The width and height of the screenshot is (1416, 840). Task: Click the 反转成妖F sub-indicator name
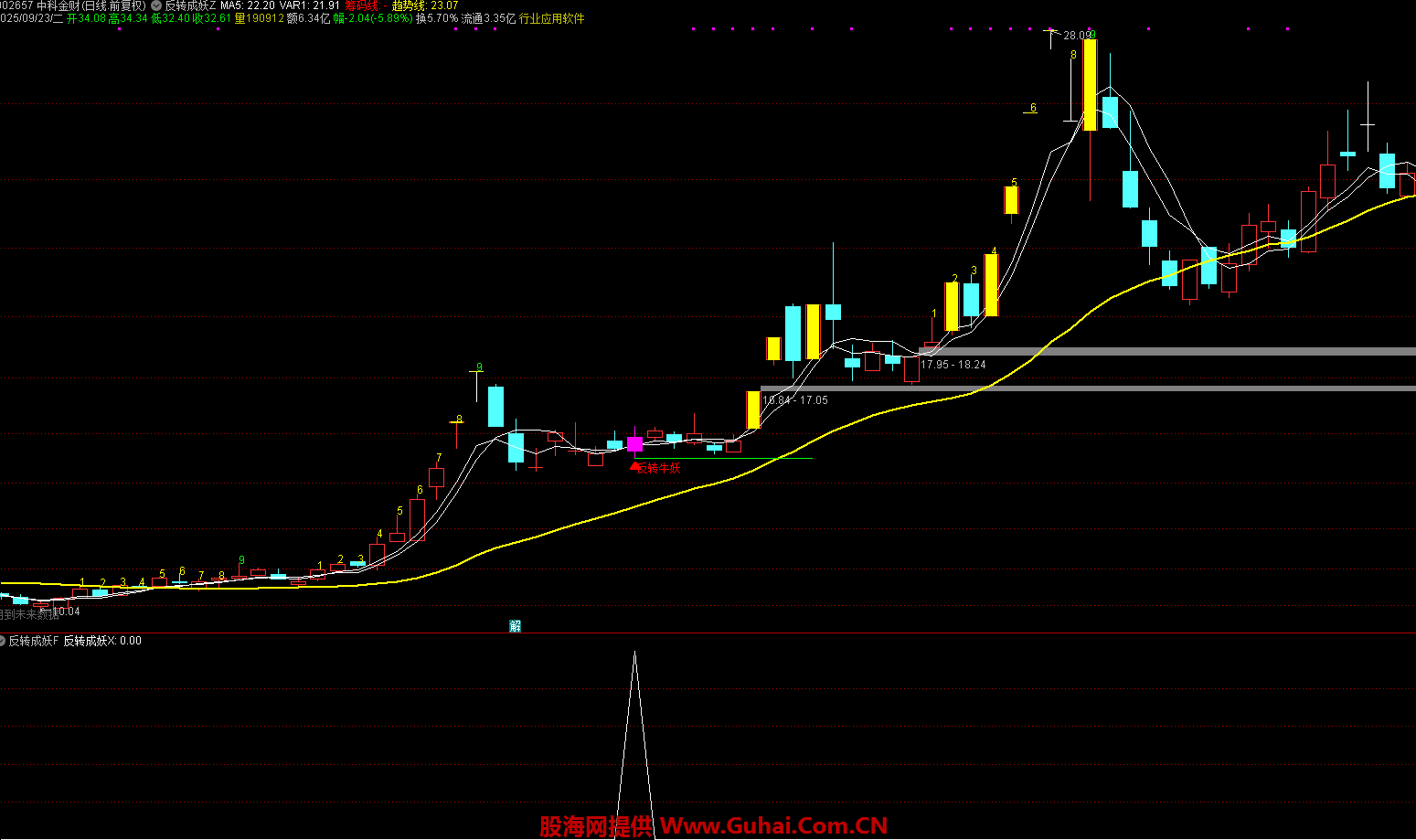click(x=34, y=641)
